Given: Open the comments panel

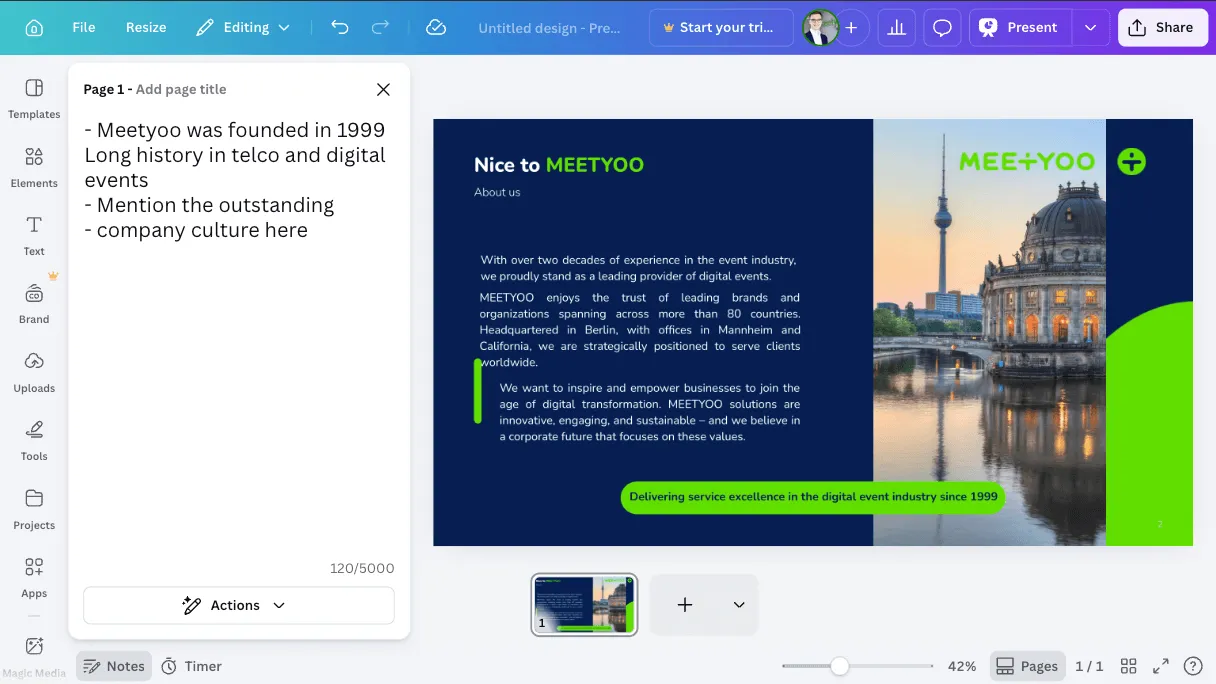Looking at the screenshot, I should click(941, 27).
